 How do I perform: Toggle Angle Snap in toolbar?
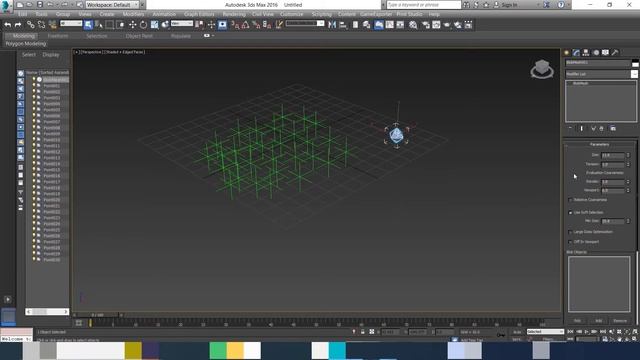tap(245, 25)
